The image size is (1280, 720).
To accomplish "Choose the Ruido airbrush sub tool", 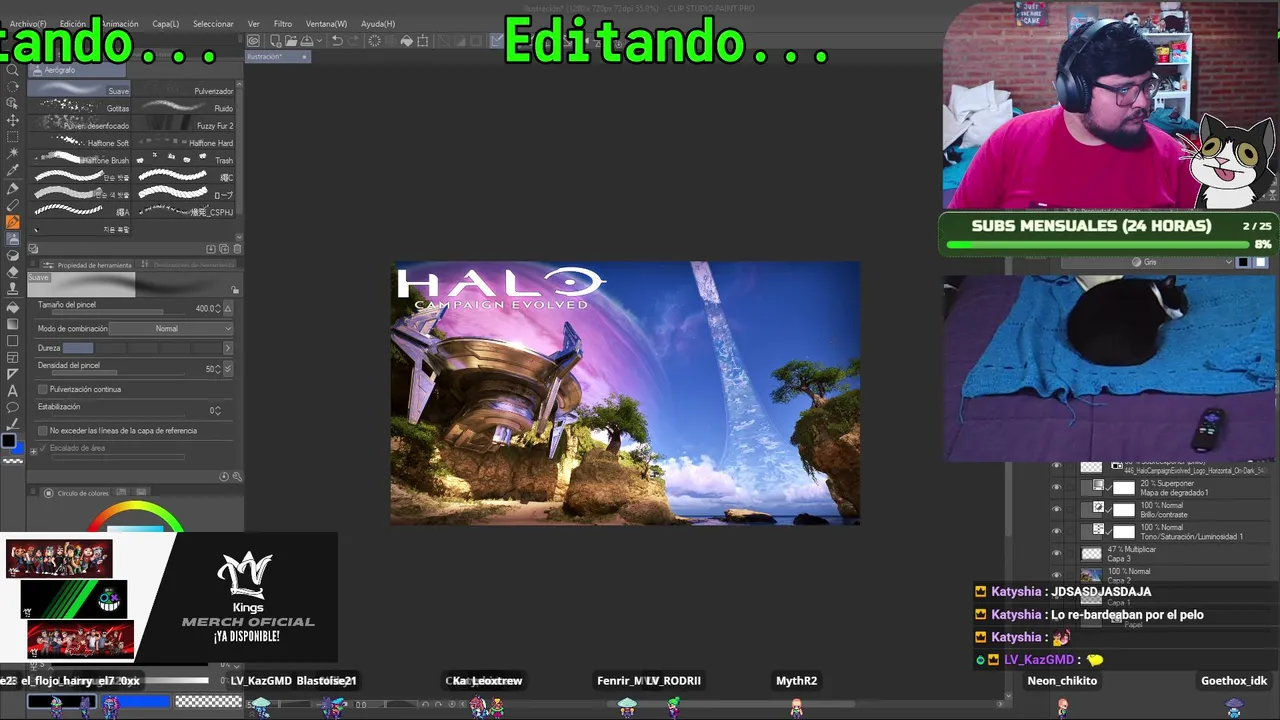I will (x=185, y=108).
